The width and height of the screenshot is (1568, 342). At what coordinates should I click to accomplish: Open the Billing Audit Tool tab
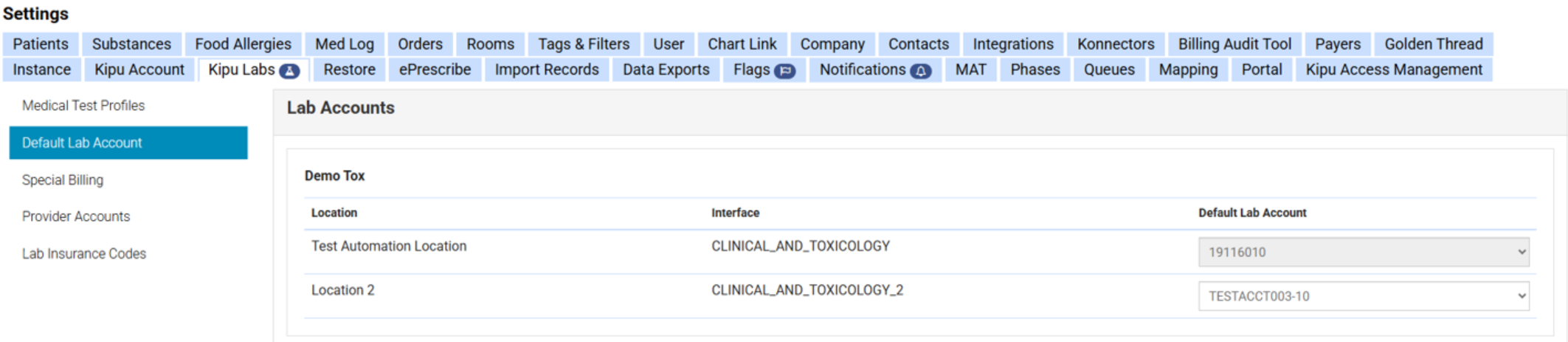1234,44
